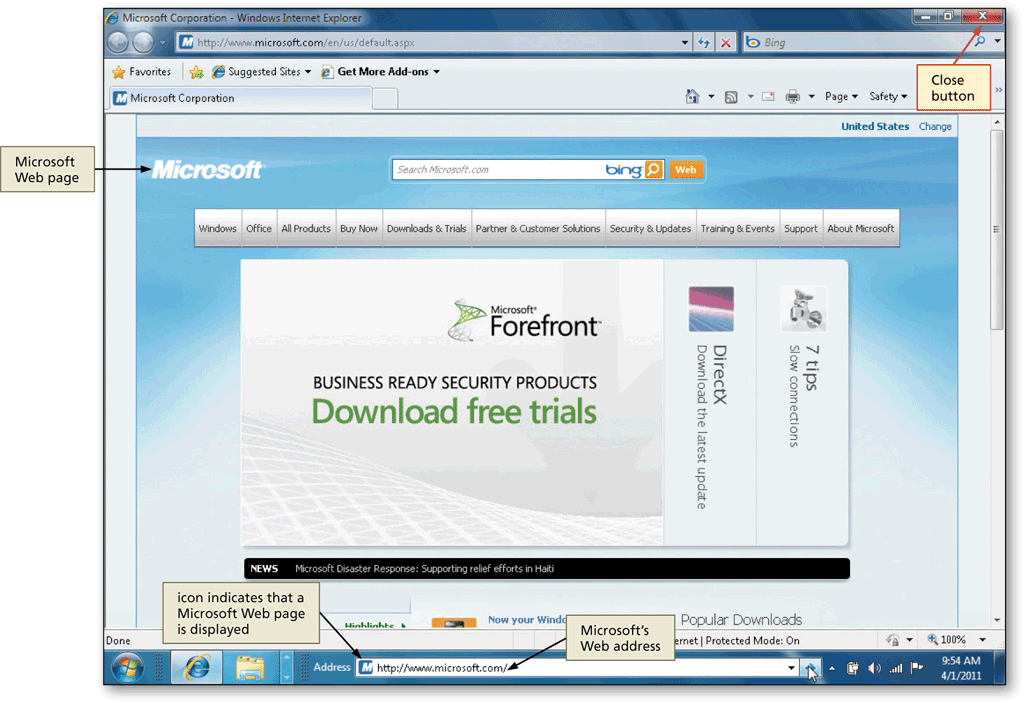Click the Popular Downloads heading
The width and height of the screenshot is (1024, 703).
(741, 619)
